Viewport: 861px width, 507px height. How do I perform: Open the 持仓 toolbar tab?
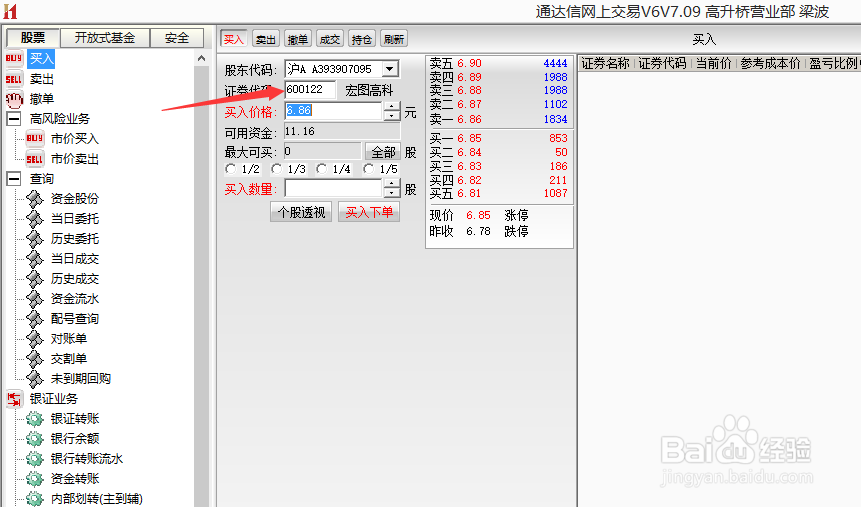click(361, 39)
